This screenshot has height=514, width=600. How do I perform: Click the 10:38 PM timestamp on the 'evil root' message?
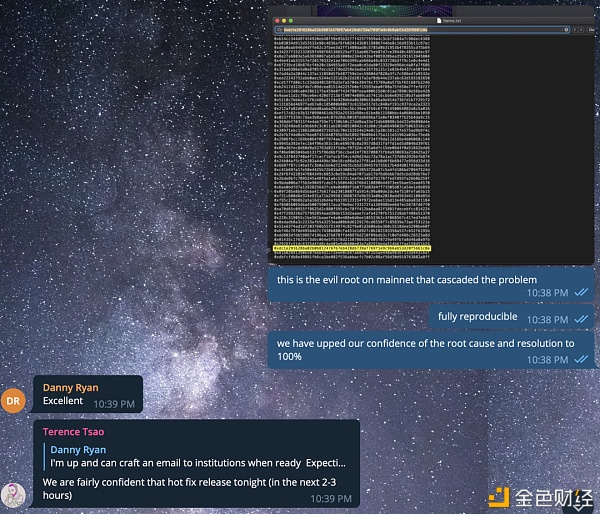tap(548, 293)
